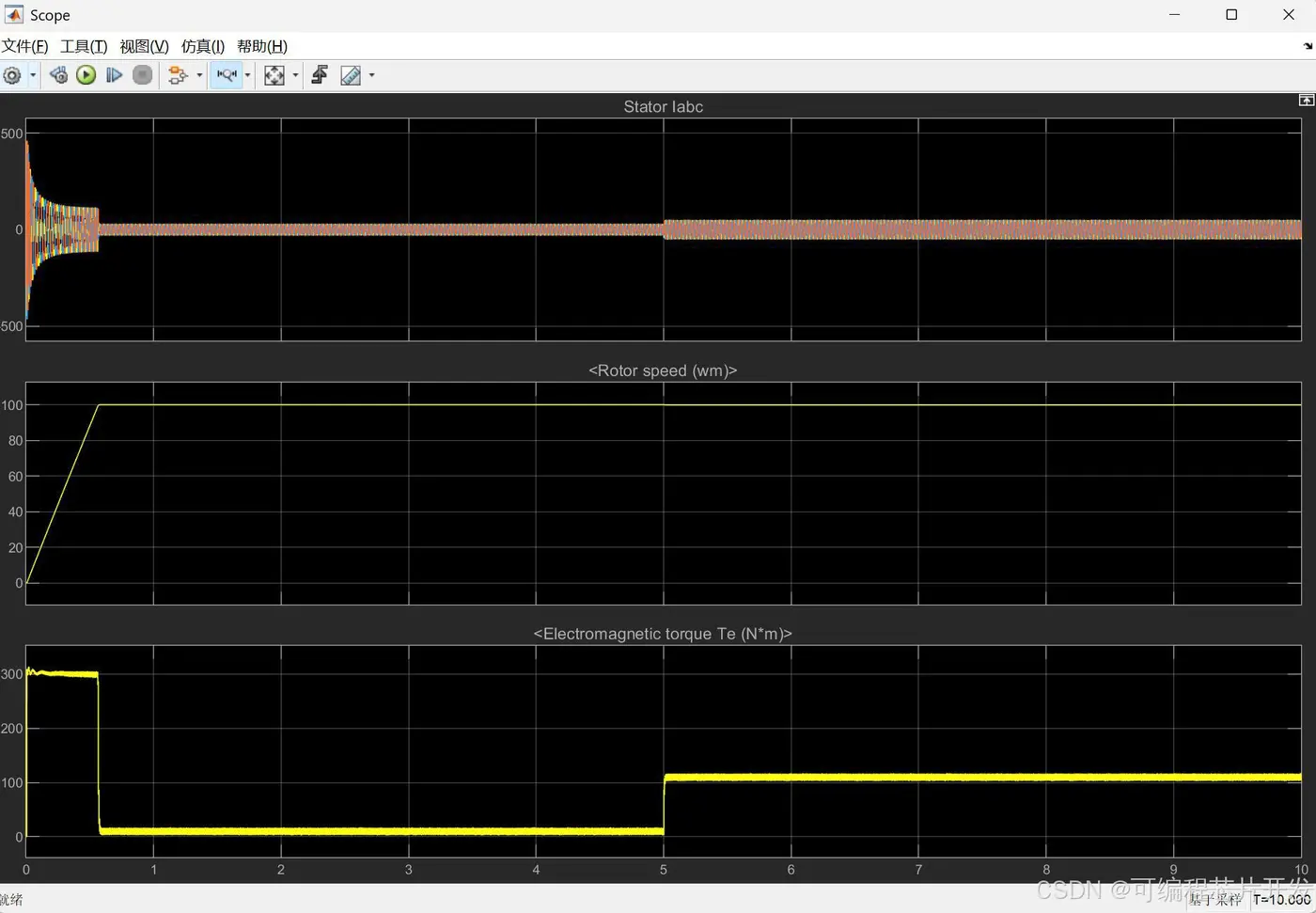1316x913 pixels.
Task: Open the dropdown next to the block-diagram icon
Action: coord(199,75)
